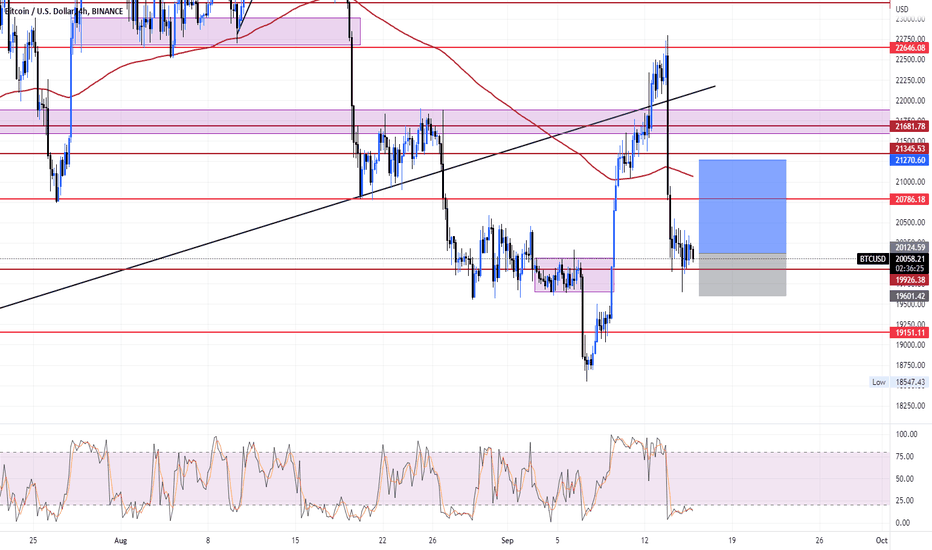The width and height of the screenshot is (932, 550).
Task: Click the 18750.00 price axis tick
Action: [910, 365]
